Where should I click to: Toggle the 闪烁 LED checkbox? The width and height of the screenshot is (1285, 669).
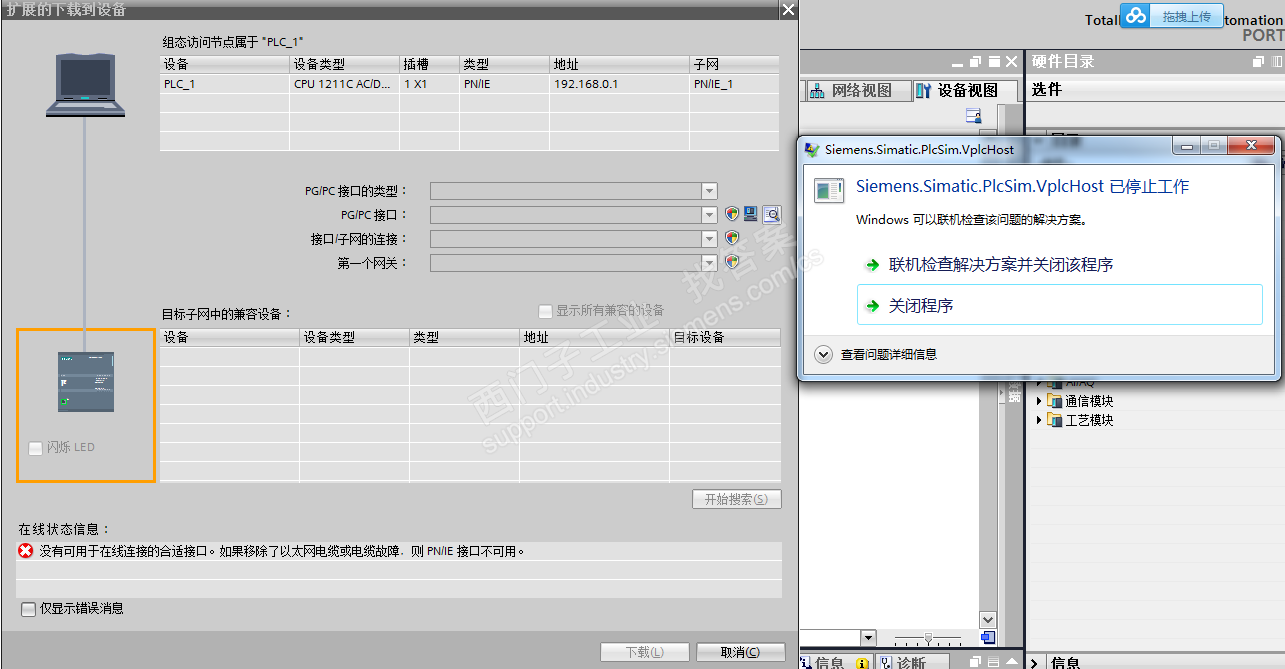click(x=35, y=447)
